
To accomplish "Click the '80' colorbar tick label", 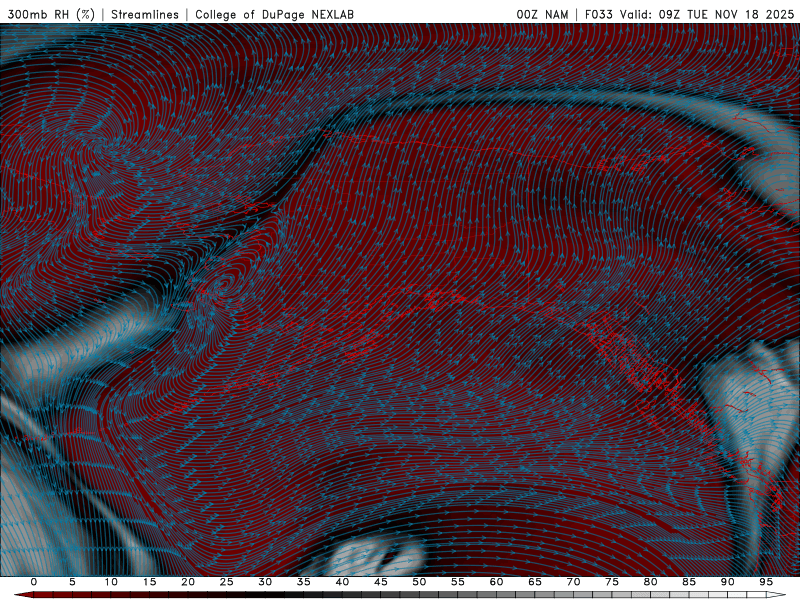I will click(651, 582).
